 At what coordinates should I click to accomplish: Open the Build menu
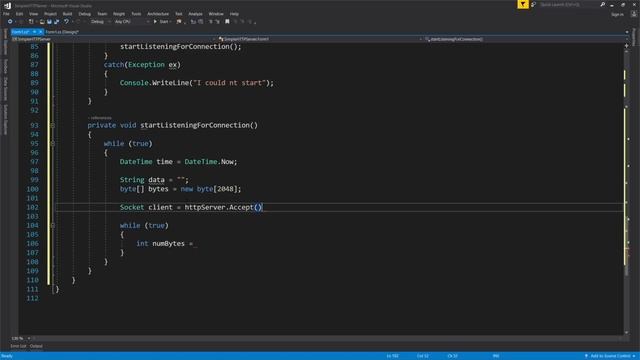click(x=67, y=14)
